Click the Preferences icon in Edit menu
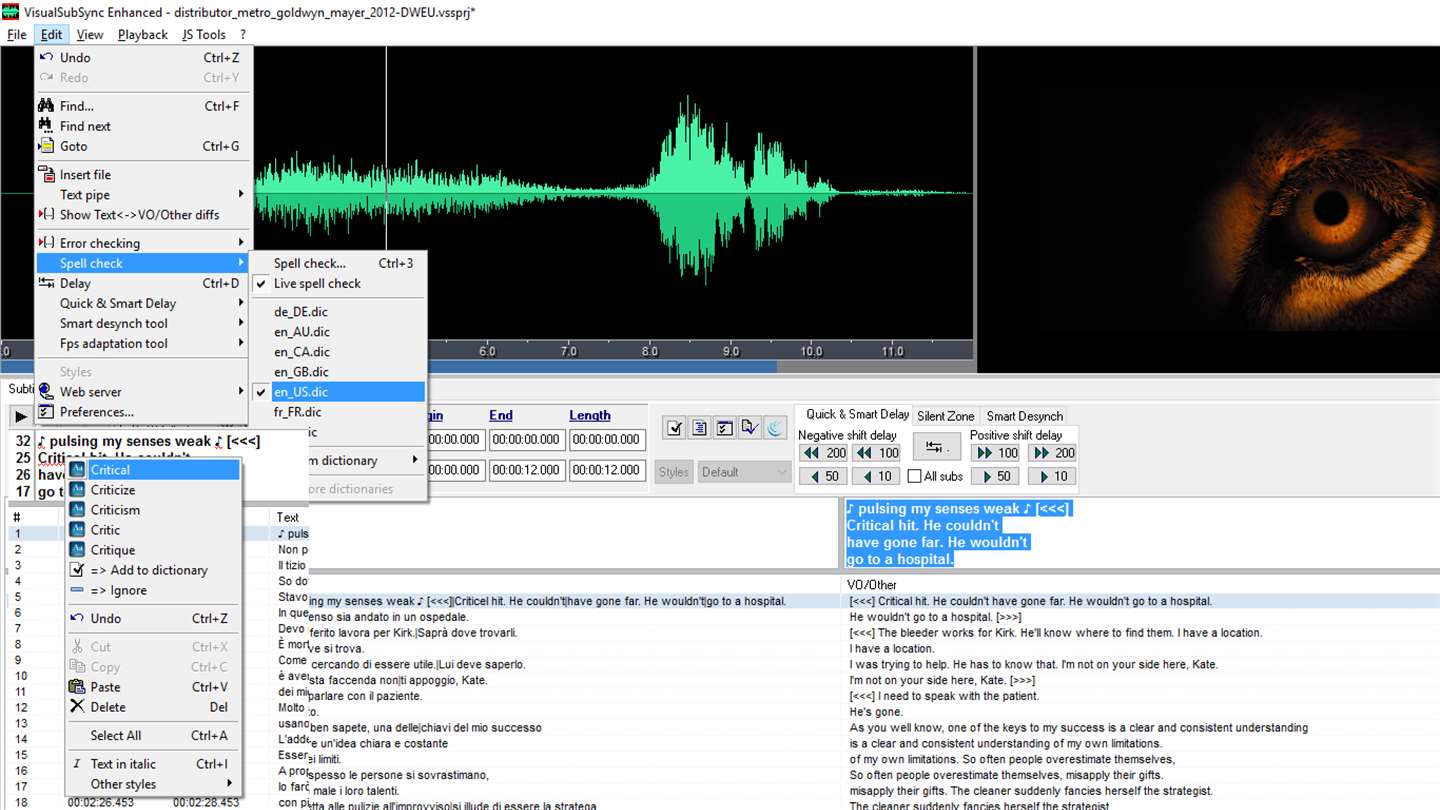 click(x=46, y=412)
